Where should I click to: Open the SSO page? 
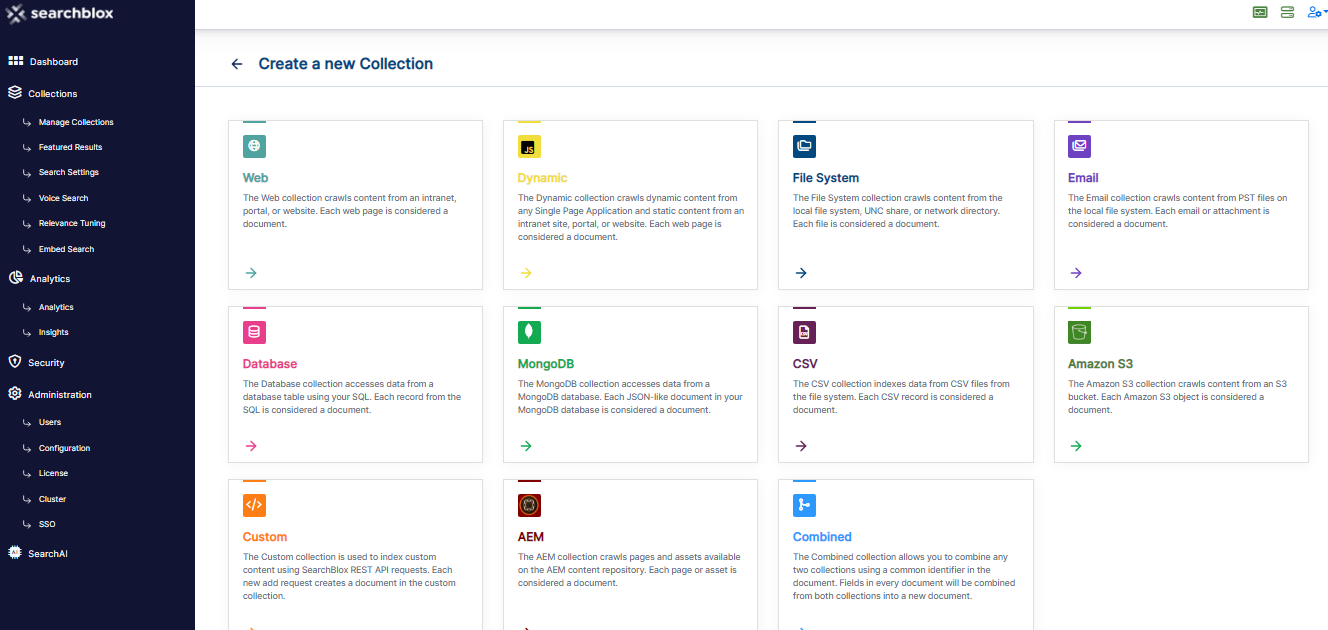47,524
